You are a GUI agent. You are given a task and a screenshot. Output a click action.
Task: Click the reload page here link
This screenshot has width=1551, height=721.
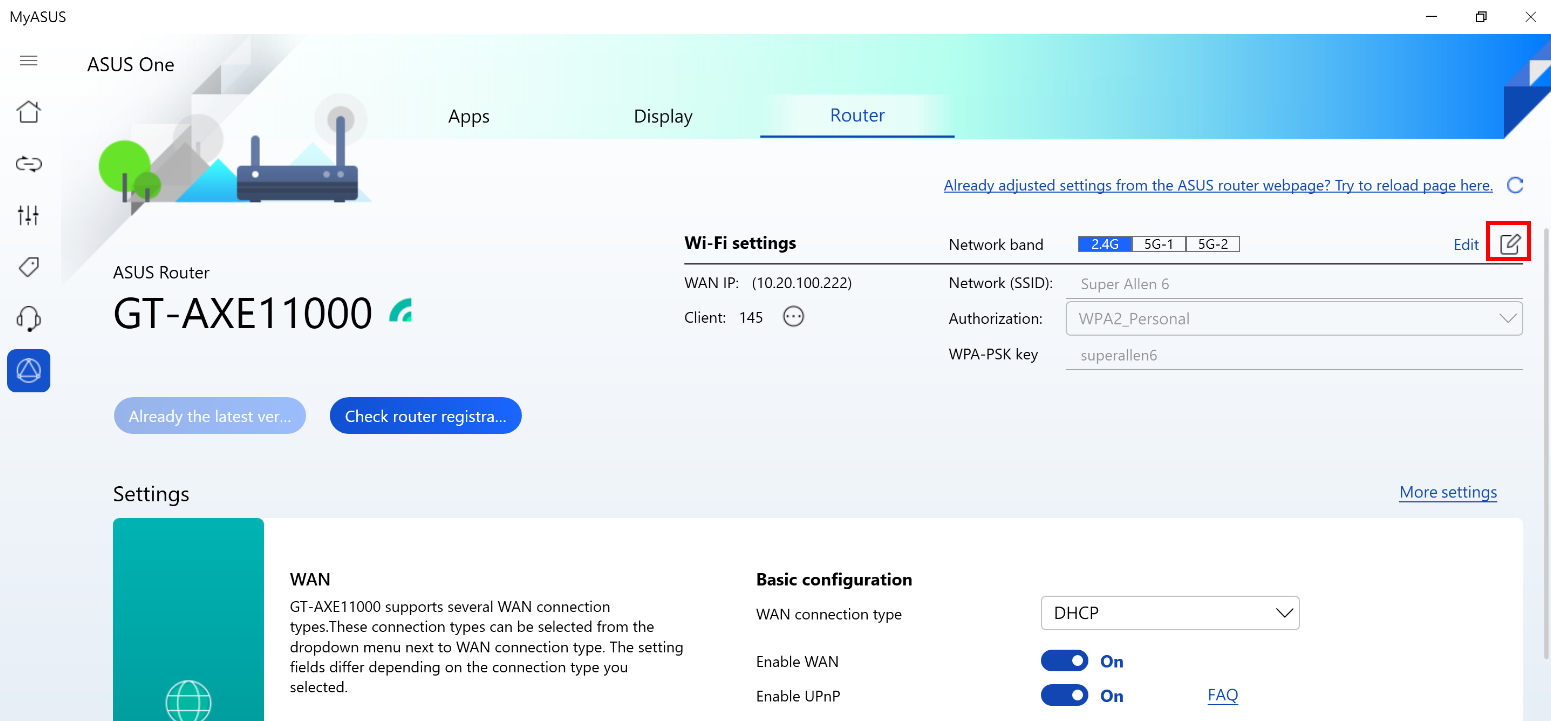coord(1218,185)
